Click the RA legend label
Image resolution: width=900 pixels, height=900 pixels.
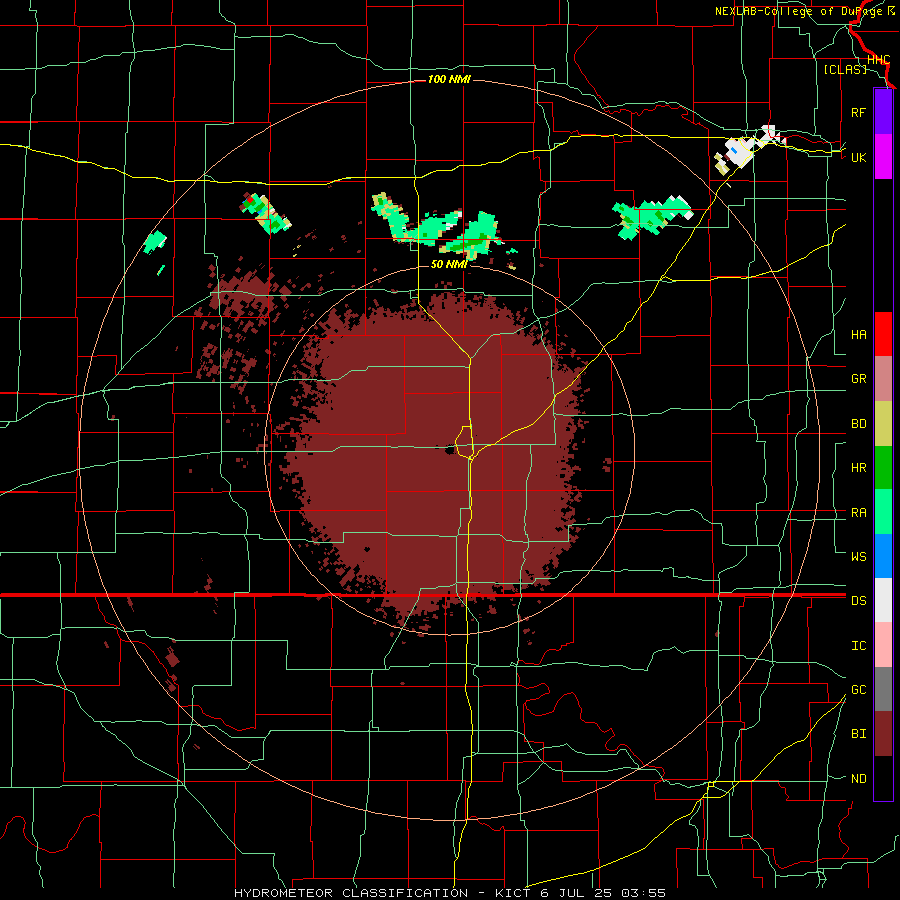click(858, 513)
